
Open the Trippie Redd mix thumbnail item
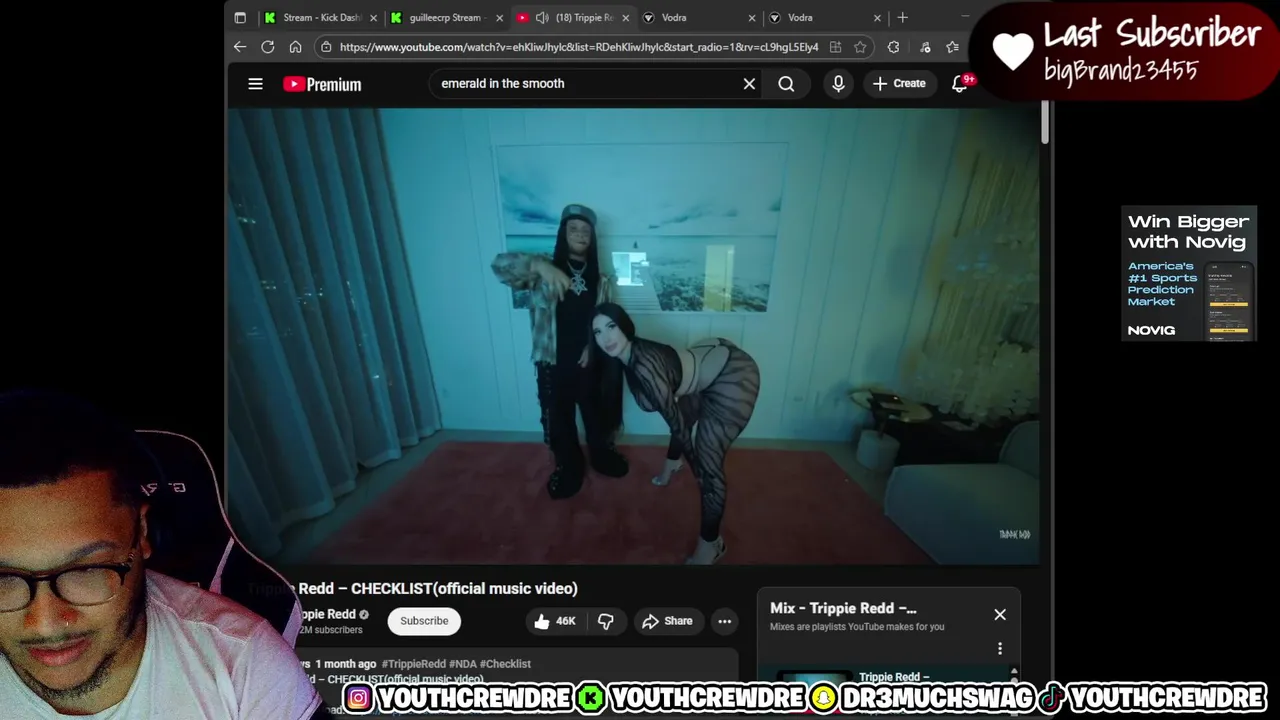click(x=815, y=678)
